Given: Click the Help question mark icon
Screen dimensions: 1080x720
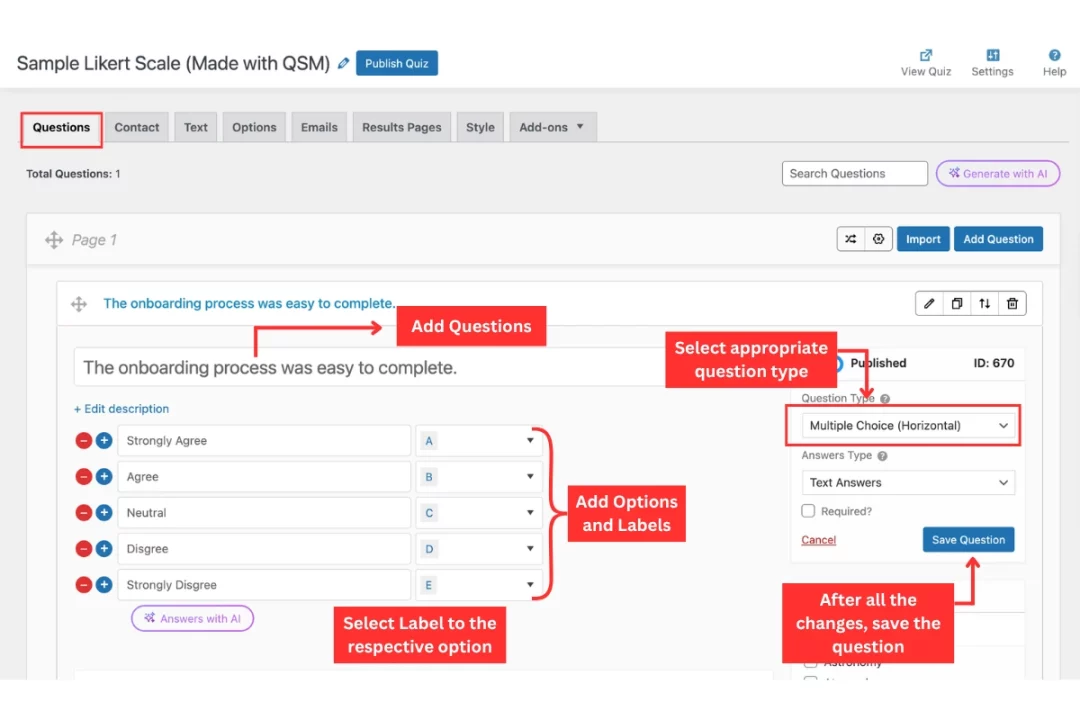Looking at the screenshot, I should (x=1054, y=56).
